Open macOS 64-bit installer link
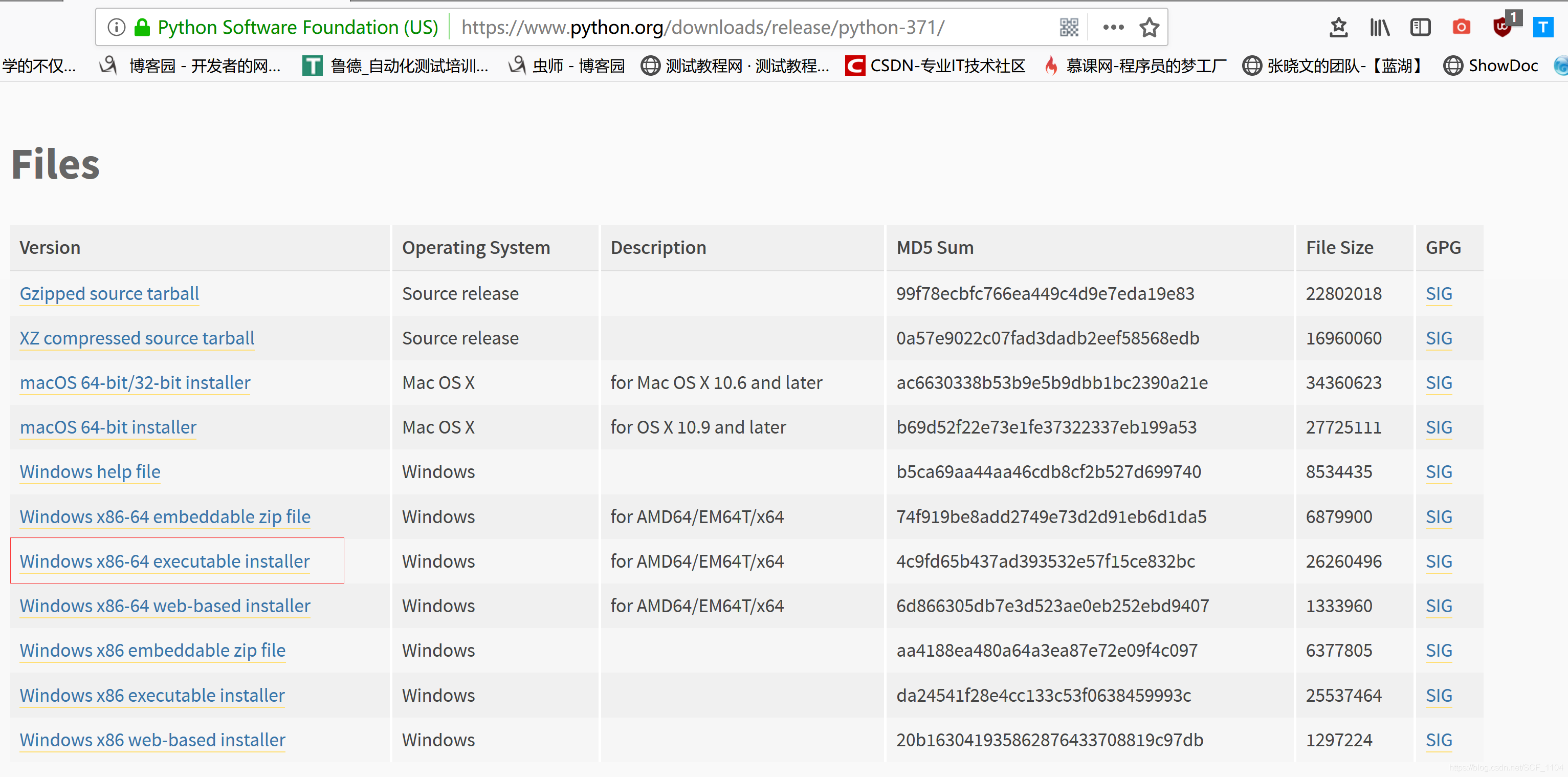This screenshot has width=1568, height=777. [x=108, y=427]
